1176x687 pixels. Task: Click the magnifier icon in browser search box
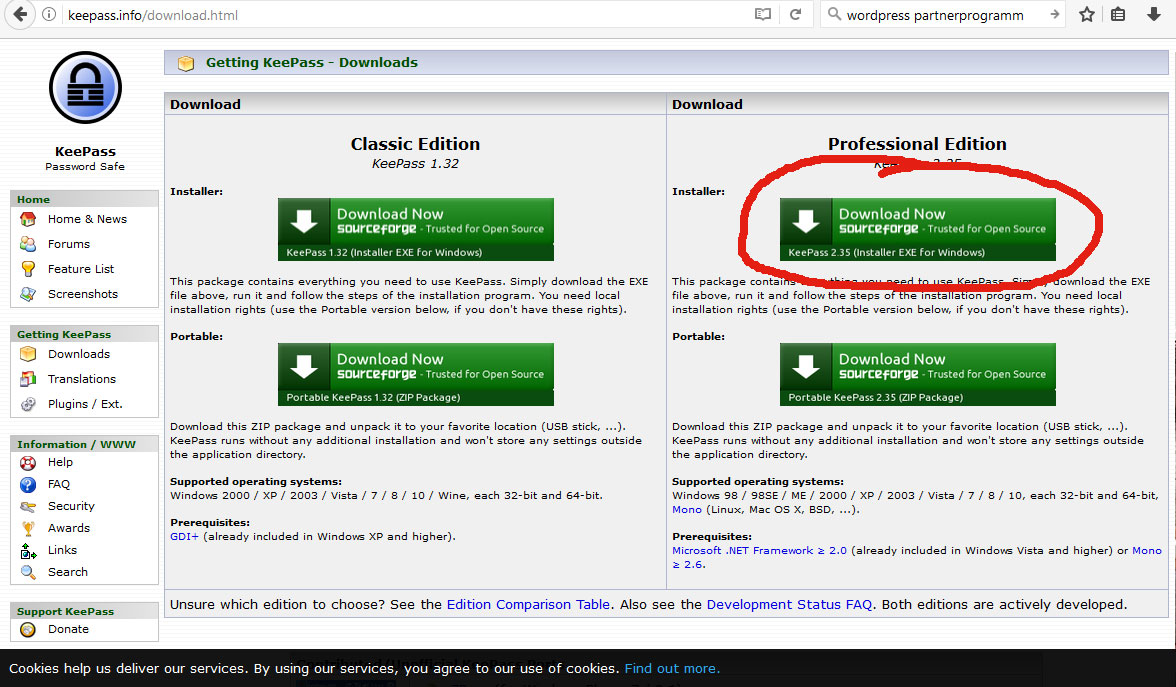tap(834, 14)
